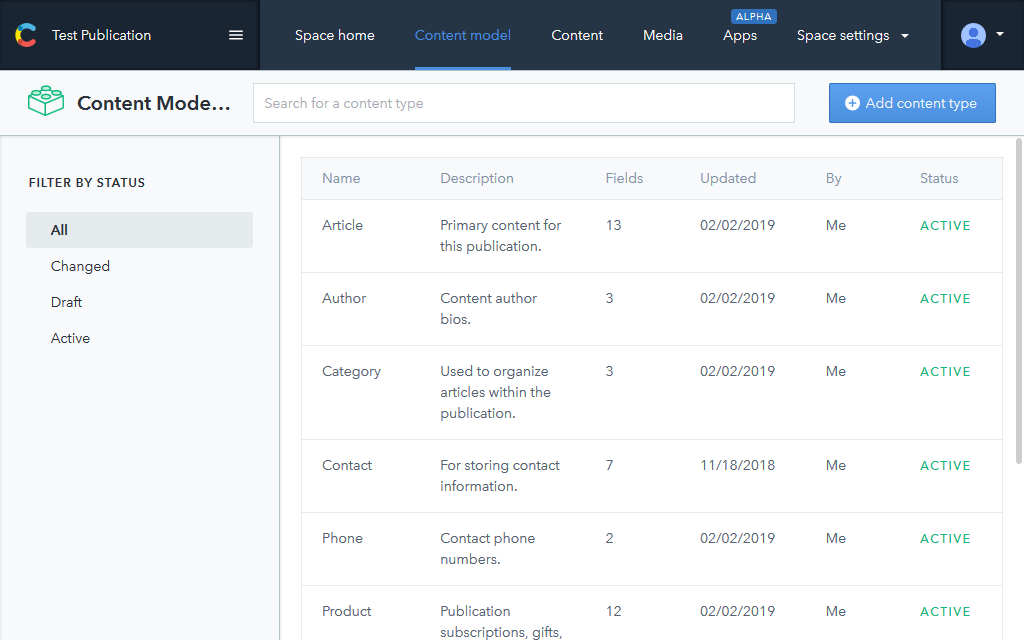Image resolution: width=1024 pixels, height=640 pixels.
Task: Click the Contentful logo icon
Action: tap(25, 35)
